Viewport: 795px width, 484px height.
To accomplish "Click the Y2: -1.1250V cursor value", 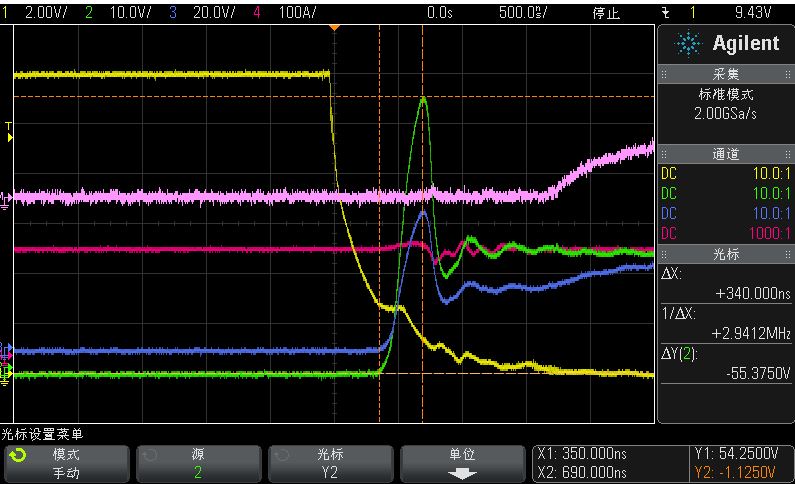I will coord(735,473).
